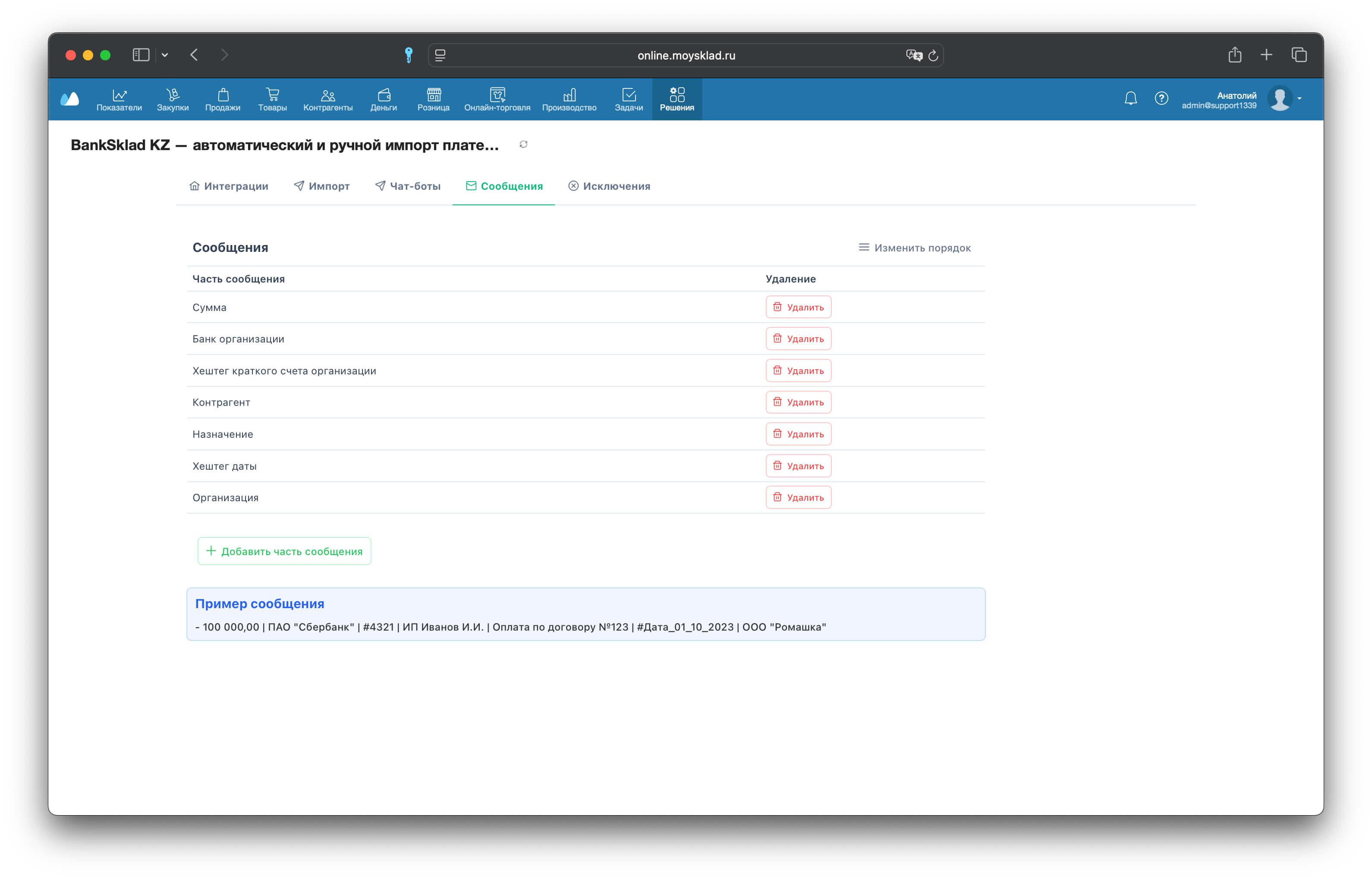Open the help question mark

pos(1161,98)
